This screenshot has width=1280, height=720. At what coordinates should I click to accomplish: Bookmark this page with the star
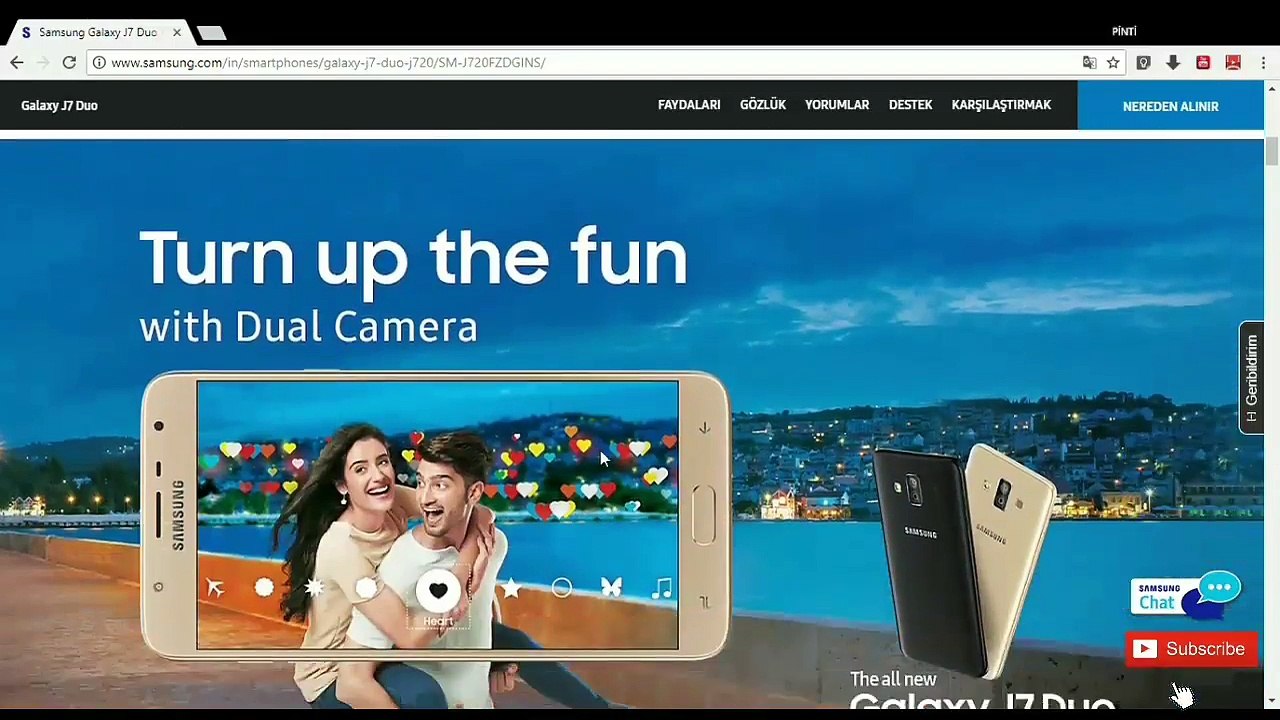tap(1113, 62)
